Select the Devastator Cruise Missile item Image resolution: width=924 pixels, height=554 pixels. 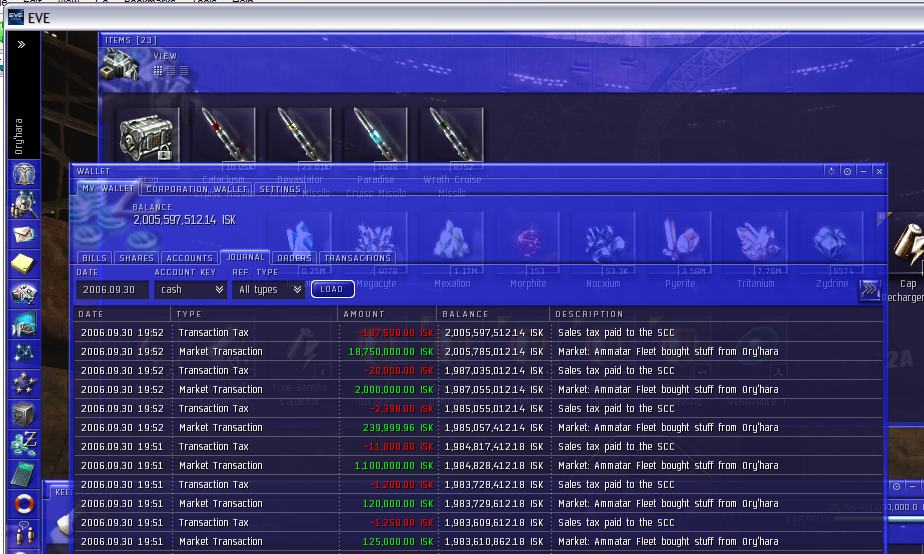coord(299,136)
